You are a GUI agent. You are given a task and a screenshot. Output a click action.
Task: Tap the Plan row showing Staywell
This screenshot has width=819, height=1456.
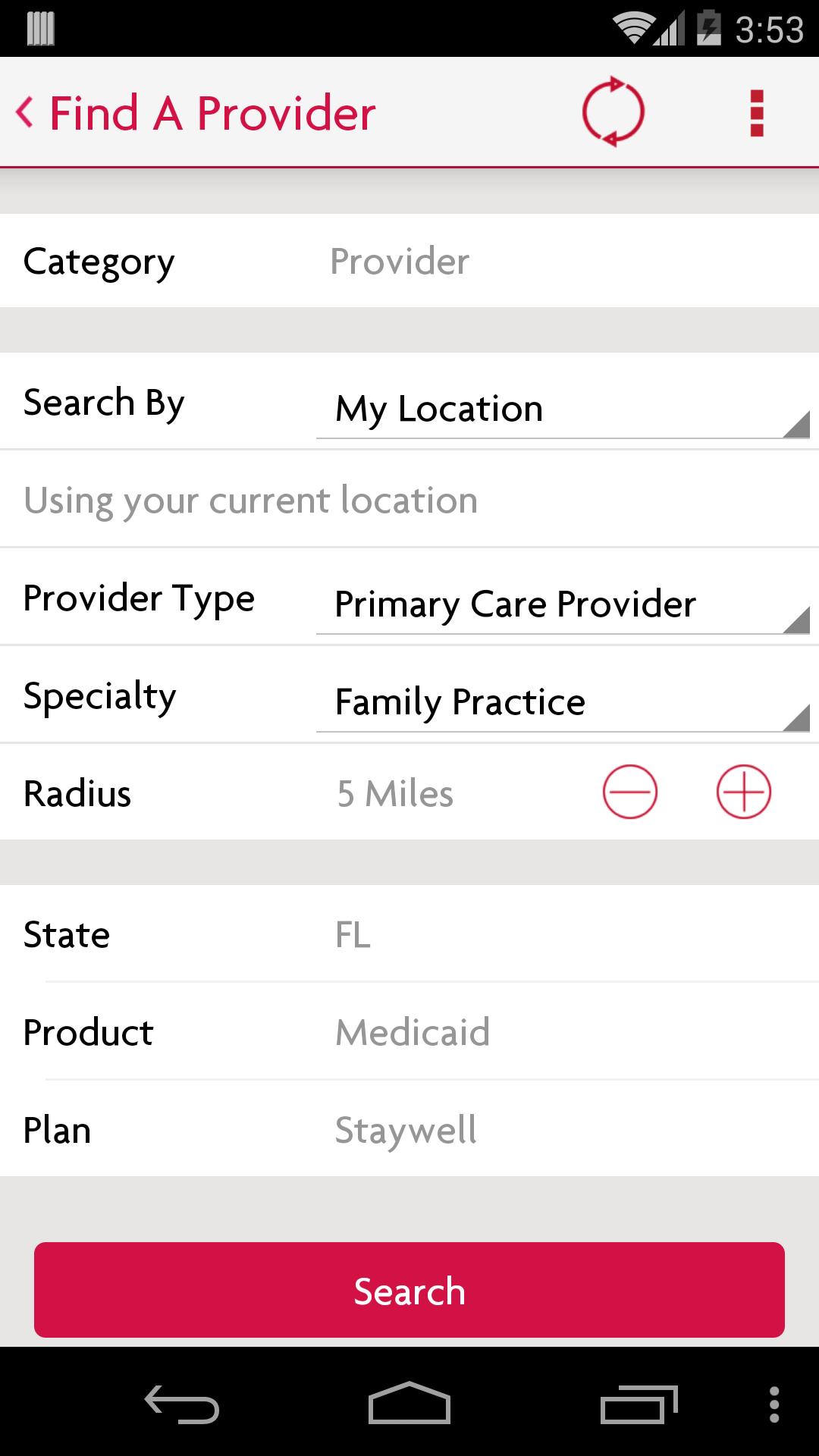coord(409,1130)
